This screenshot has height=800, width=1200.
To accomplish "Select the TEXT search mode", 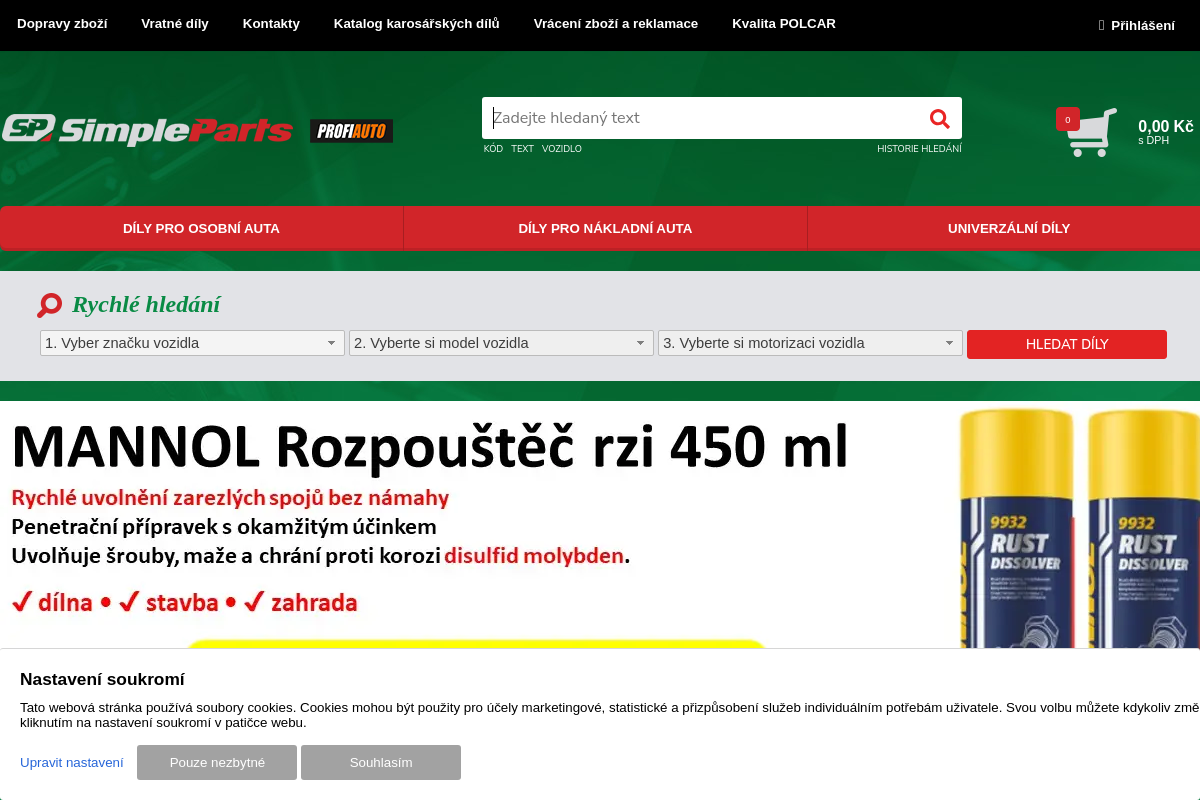I will [521, 148].
